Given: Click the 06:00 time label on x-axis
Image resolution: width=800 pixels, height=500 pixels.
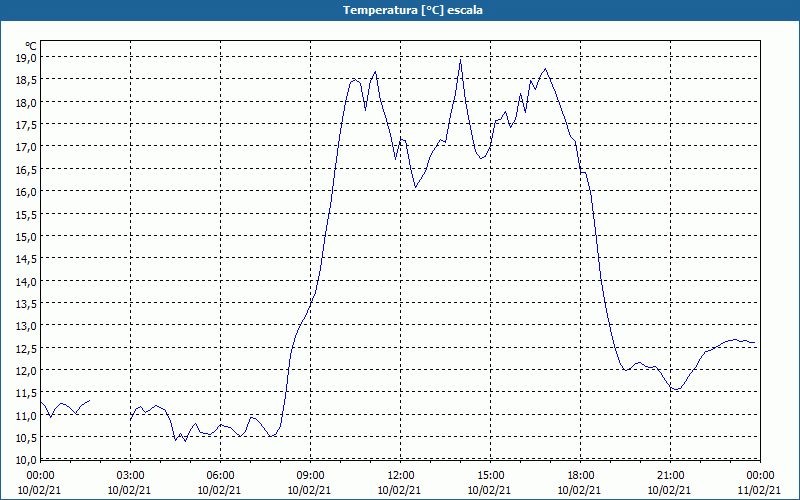Looking at the screenshot, I should 220,476.
